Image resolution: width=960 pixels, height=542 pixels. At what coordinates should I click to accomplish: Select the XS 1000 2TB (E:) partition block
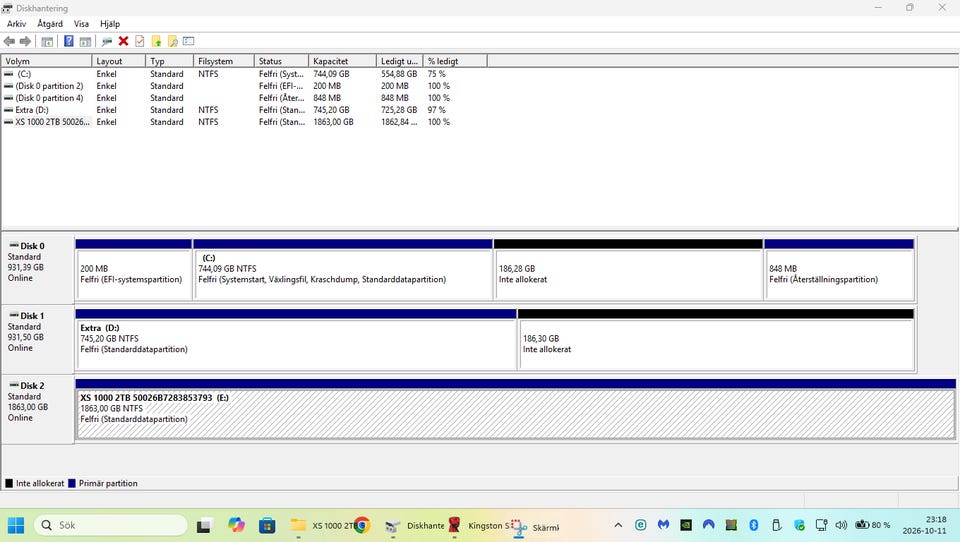pos(515,409)
